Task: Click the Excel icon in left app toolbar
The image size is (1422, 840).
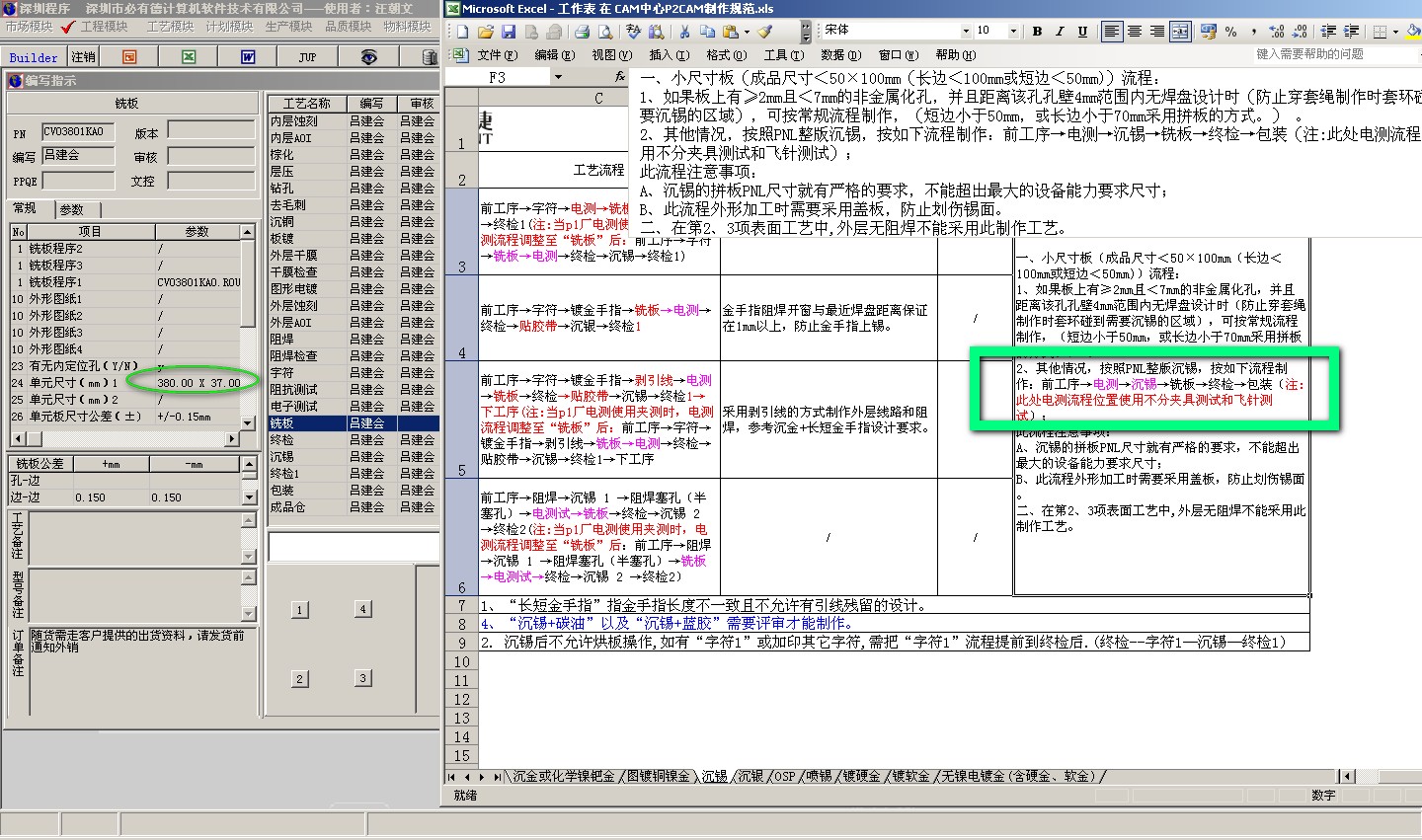Action: [189, 57]
